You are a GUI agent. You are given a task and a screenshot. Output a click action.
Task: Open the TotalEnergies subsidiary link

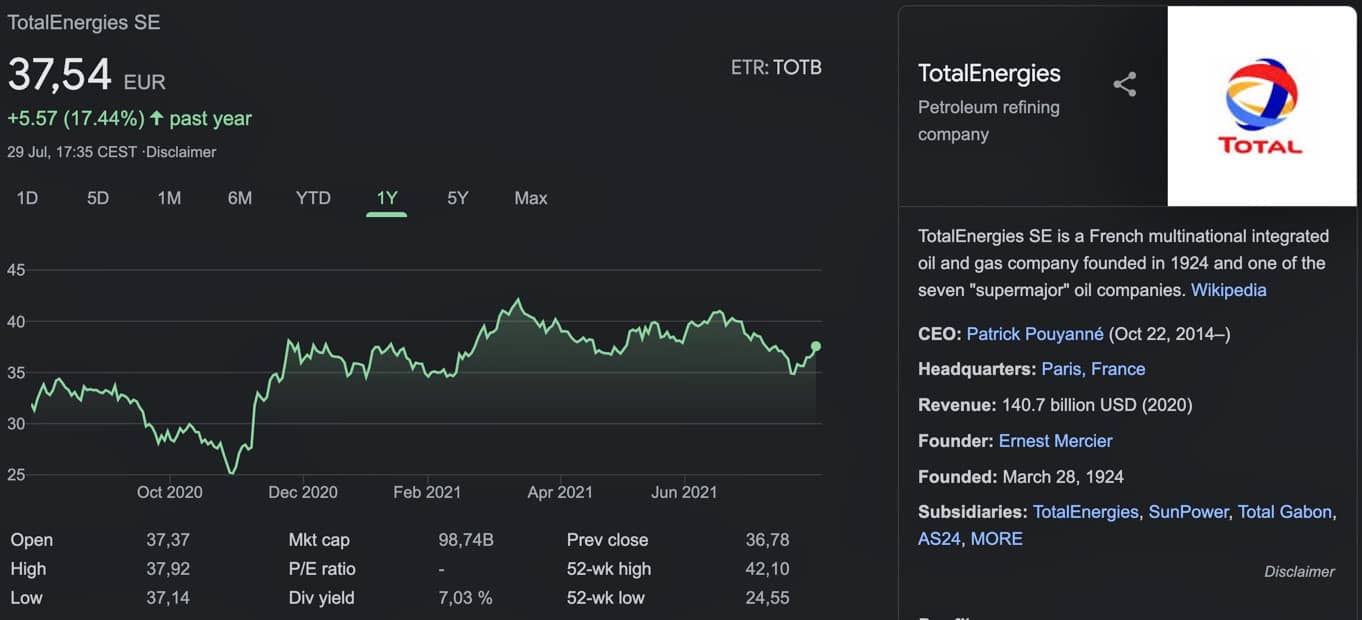[x=1085, y=512]
